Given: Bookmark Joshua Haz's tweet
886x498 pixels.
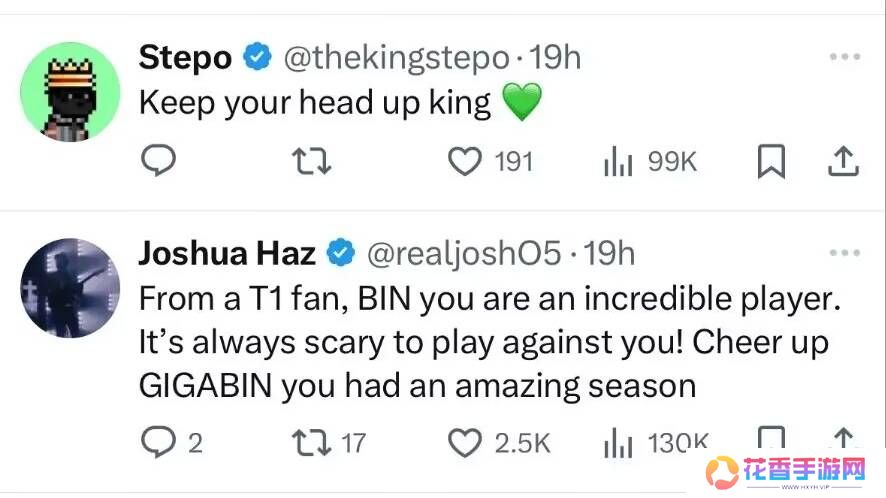Looking at the screenshot, I should [770, 440].
